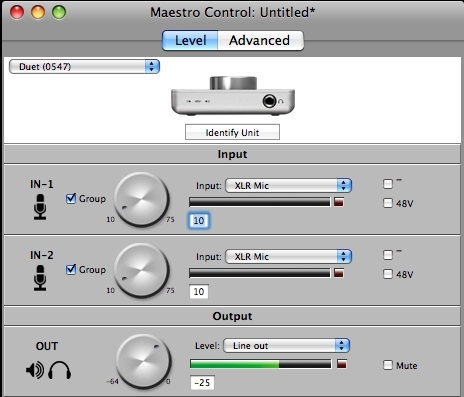The width and height of the screenshot is (464, 397).
Task: Enable the IN-1 phase invert checkbox
Action: [388, 184]
